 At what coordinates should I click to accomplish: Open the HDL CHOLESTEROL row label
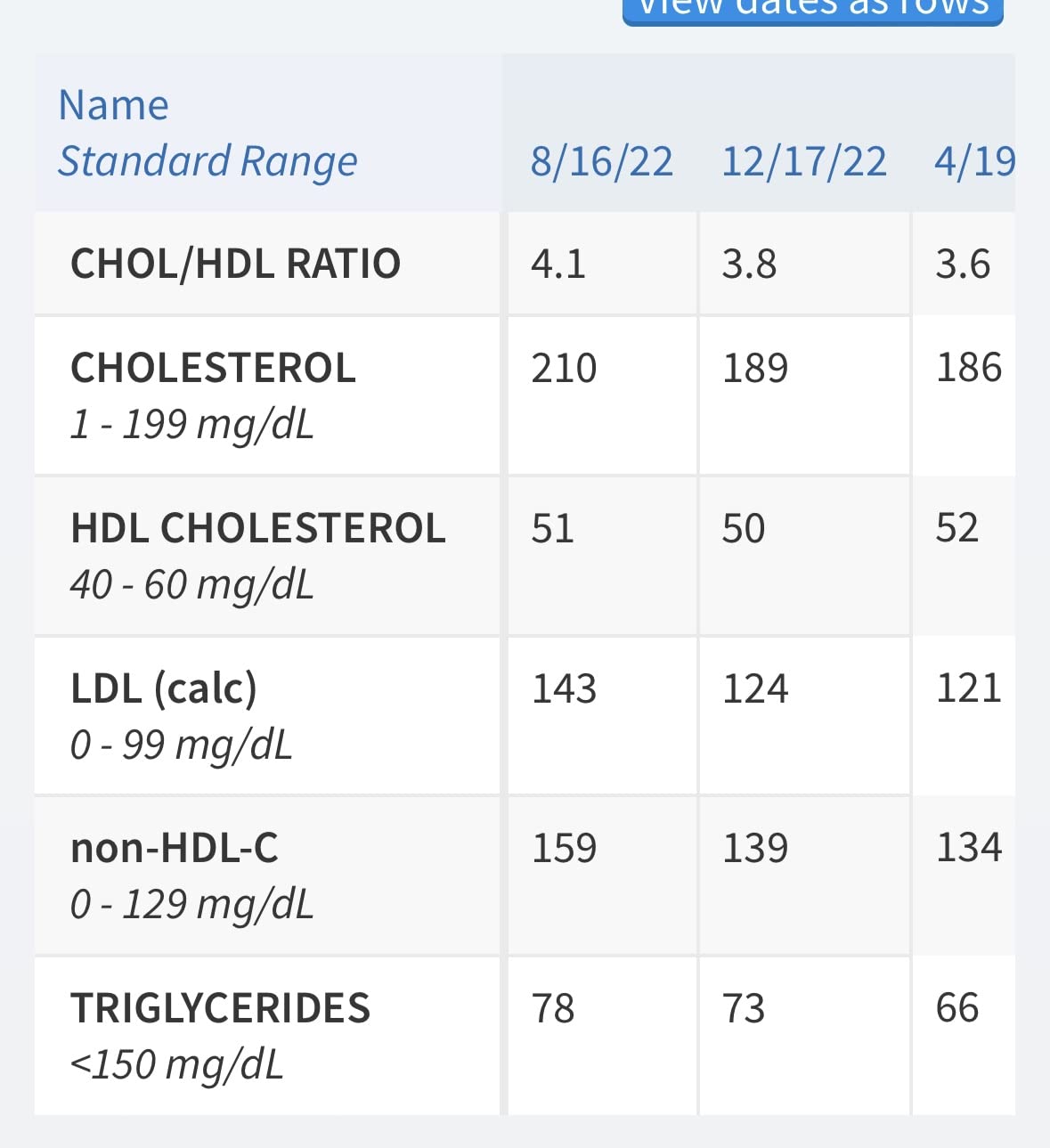point(258,528)
